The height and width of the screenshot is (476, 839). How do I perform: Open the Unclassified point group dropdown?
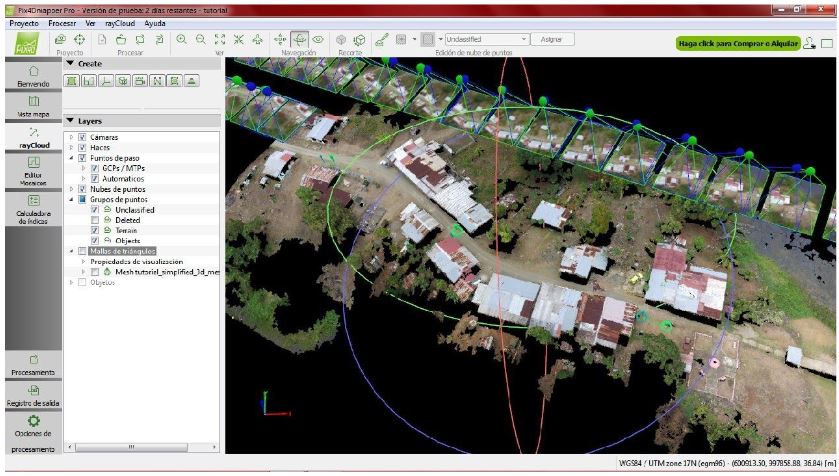486,39
